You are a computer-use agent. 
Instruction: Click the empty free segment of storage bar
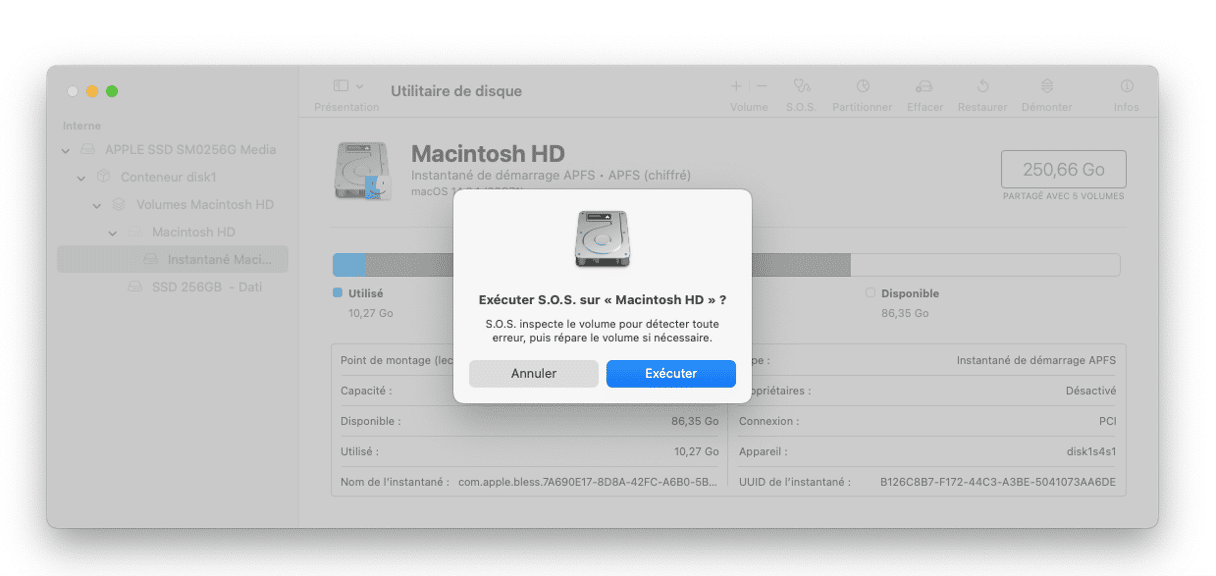tap(985, 265)
